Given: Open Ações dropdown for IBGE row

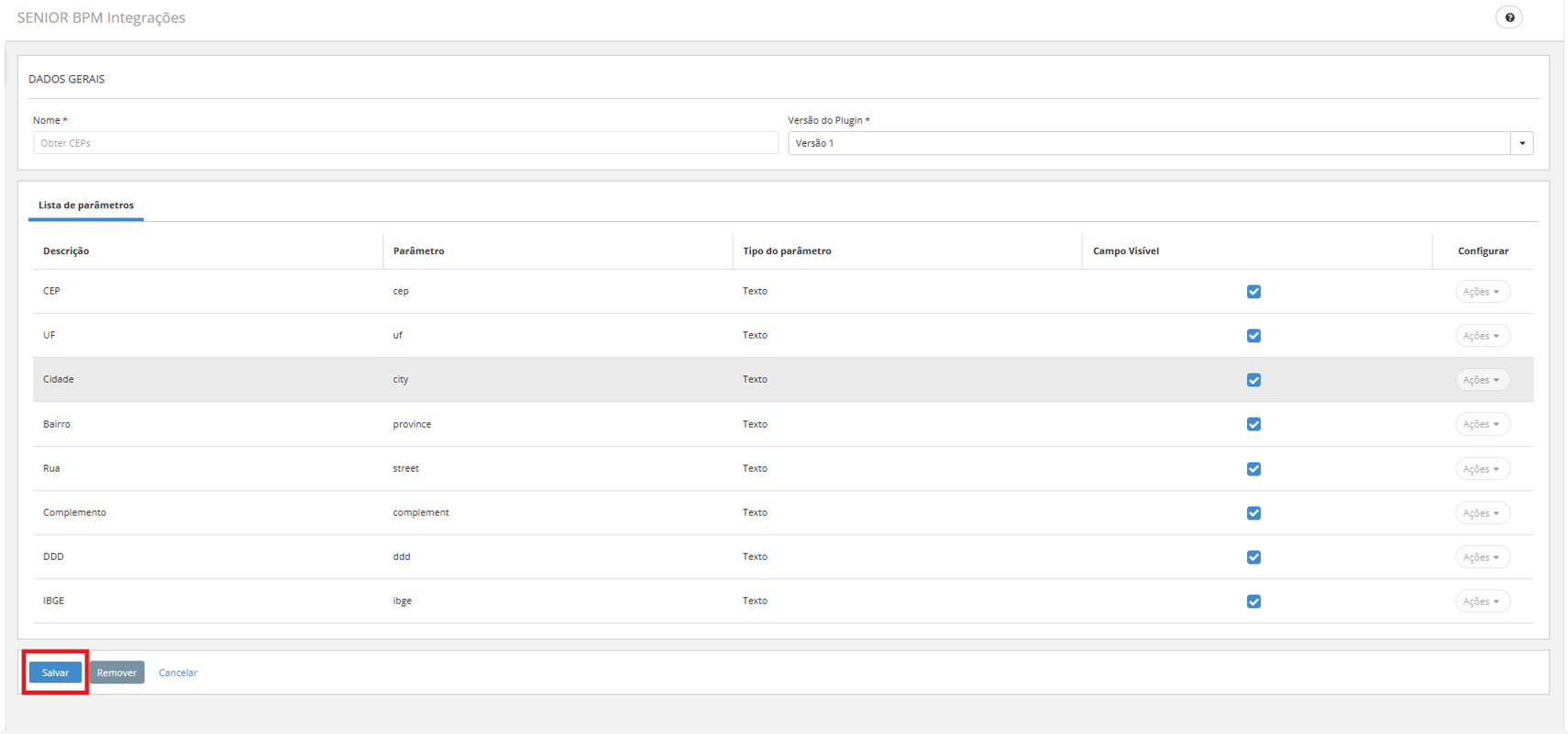Looking at the screenshot, I should [x=1482, y=601].
